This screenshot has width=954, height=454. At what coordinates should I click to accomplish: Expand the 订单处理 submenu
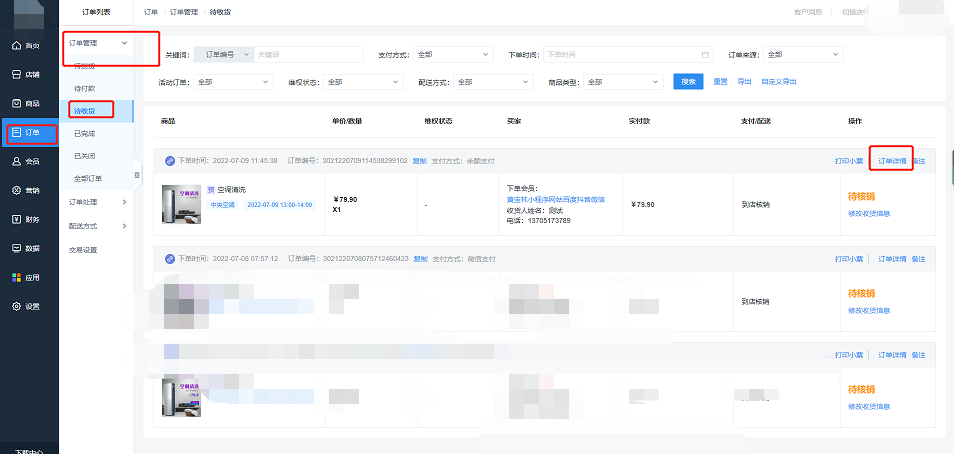click(123, 202)
